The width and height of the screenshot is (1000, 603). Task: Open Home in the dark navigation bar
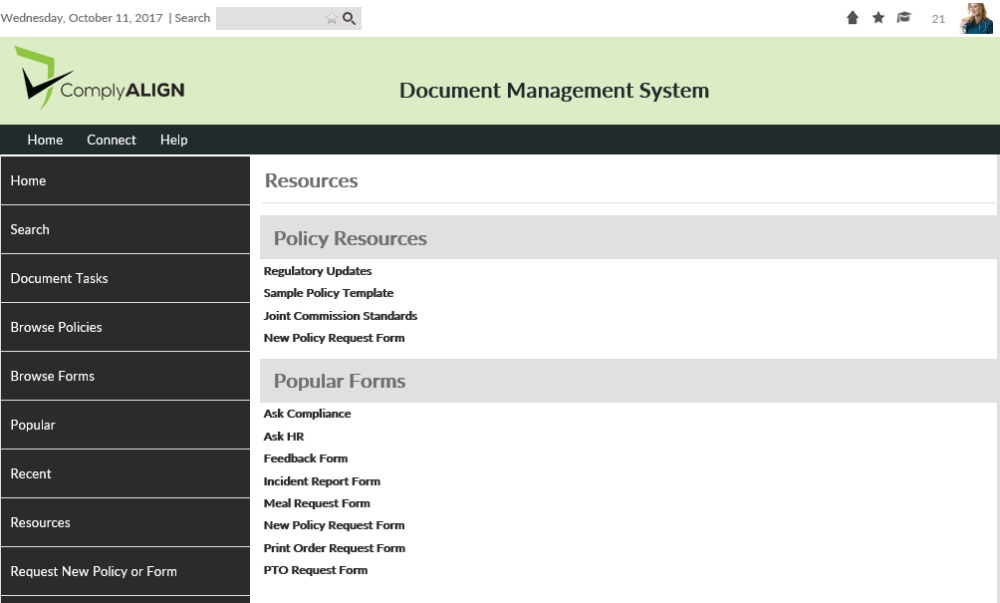[x=45, y=140]
